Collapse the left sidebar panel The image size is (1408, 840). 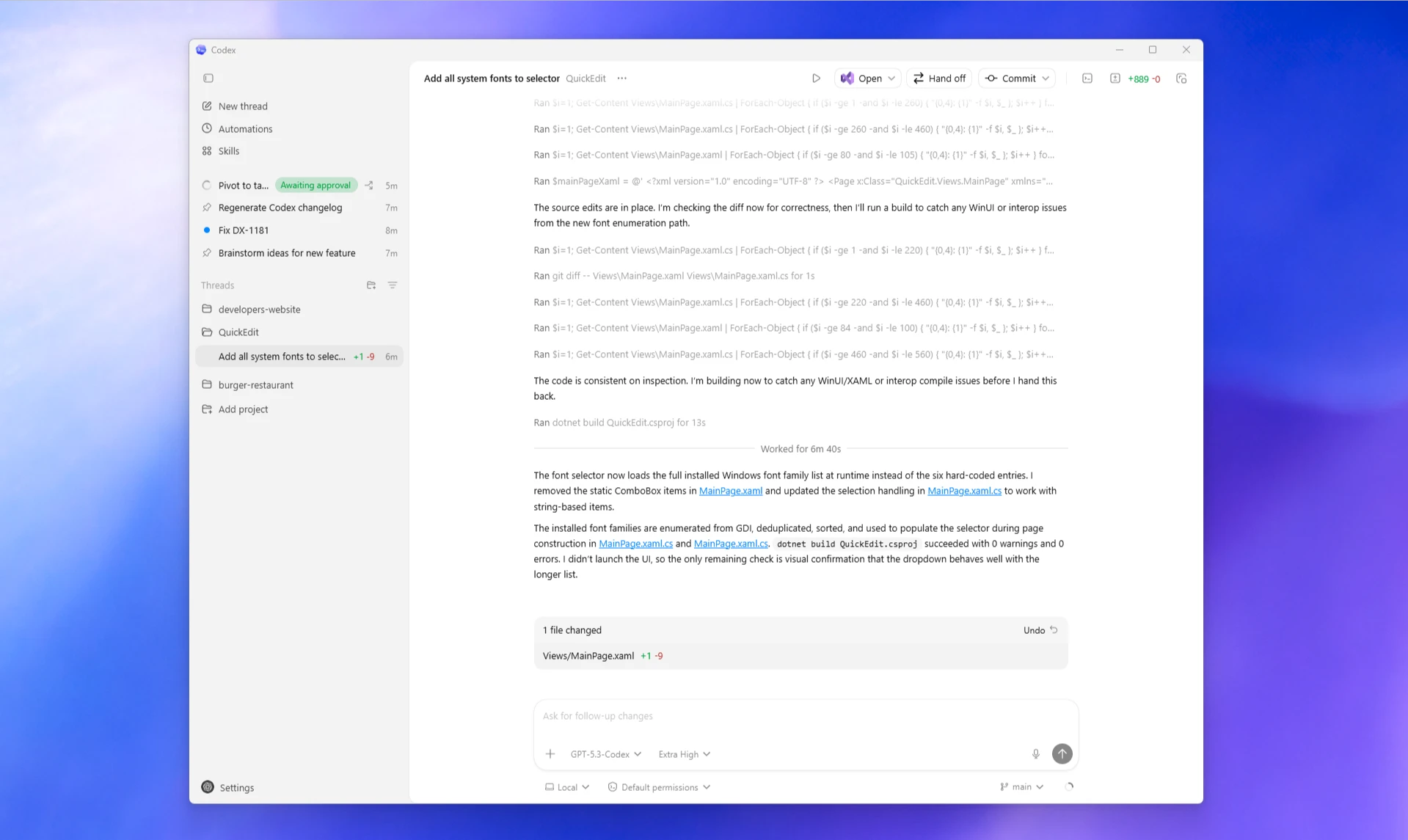point(208,78)
